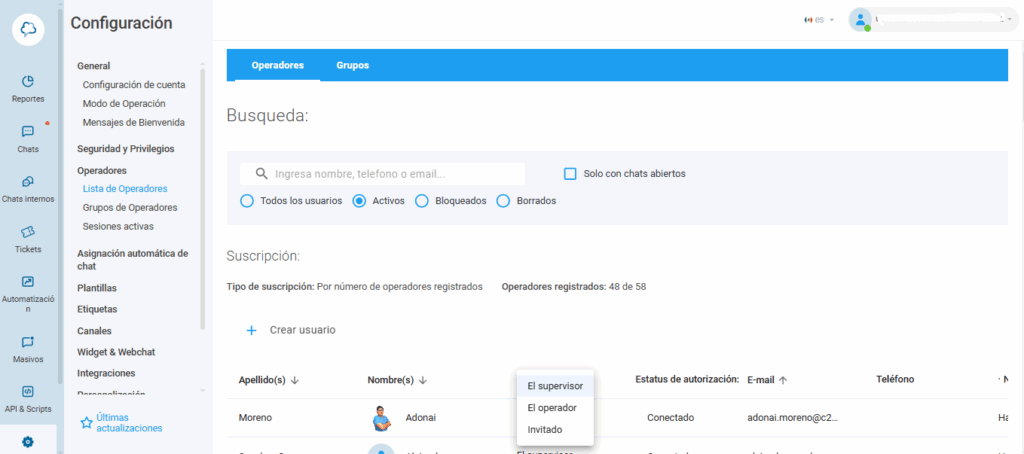Click the operator search input field
This screenshot has width=1024, height=454.
tap(382, 174)
